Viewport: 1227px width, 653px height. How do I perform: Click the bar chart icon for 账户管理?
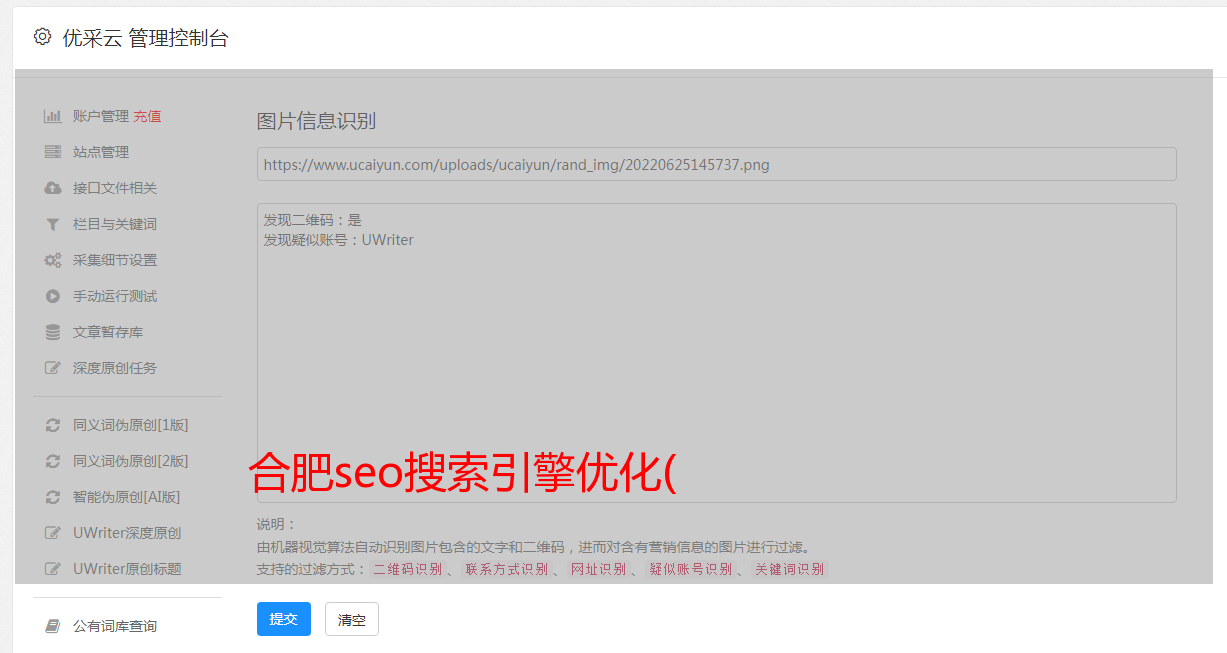tap(53, 116)
